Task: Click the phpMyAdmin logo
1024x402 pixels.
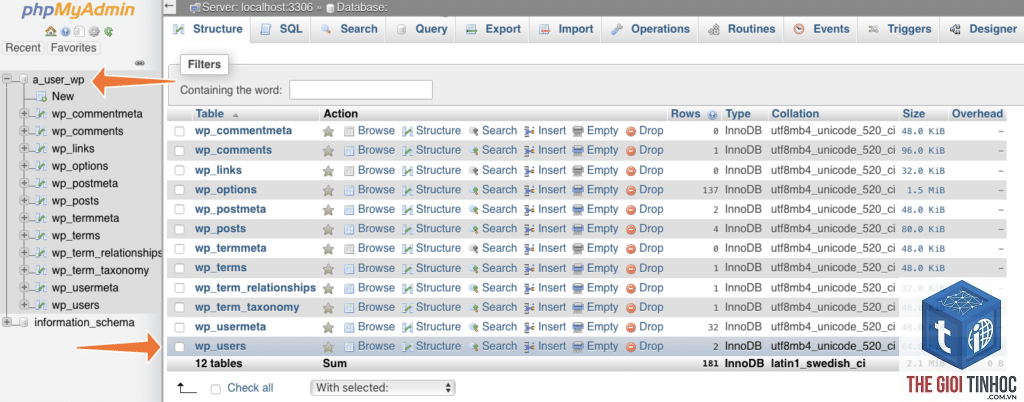Action: [78, 10]
